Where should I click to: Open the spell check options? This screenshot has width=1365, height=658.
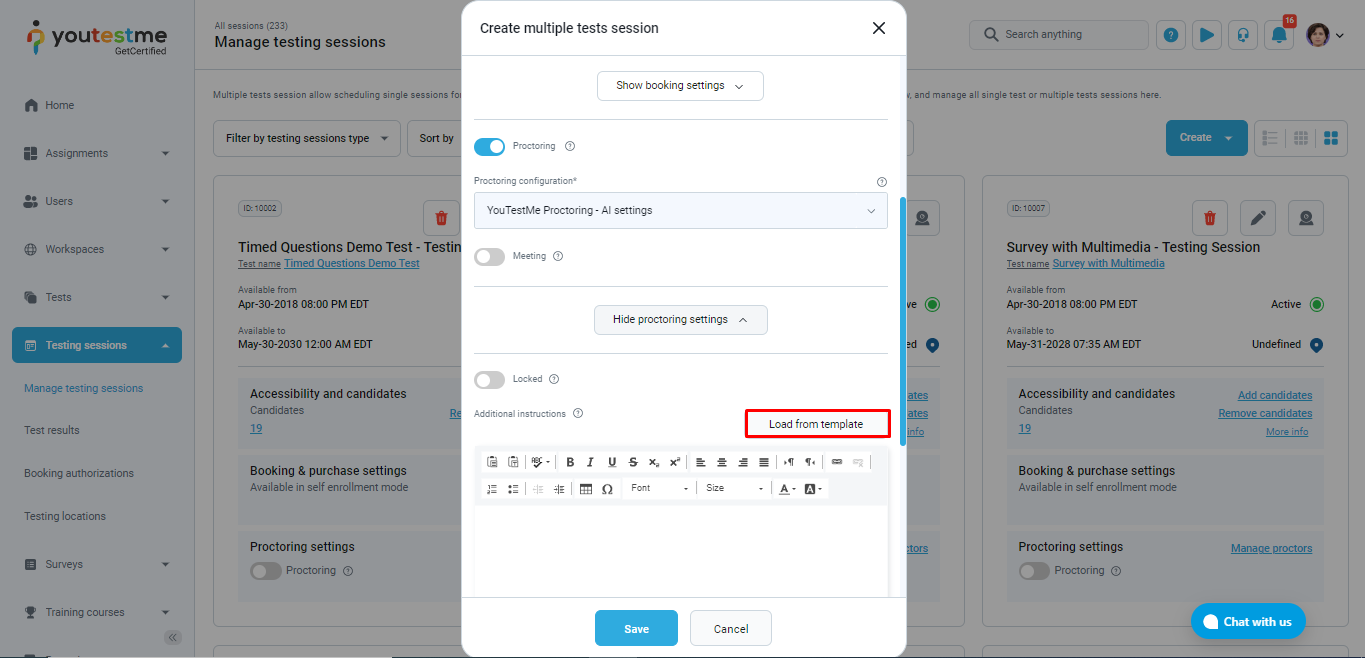(540, 462)
